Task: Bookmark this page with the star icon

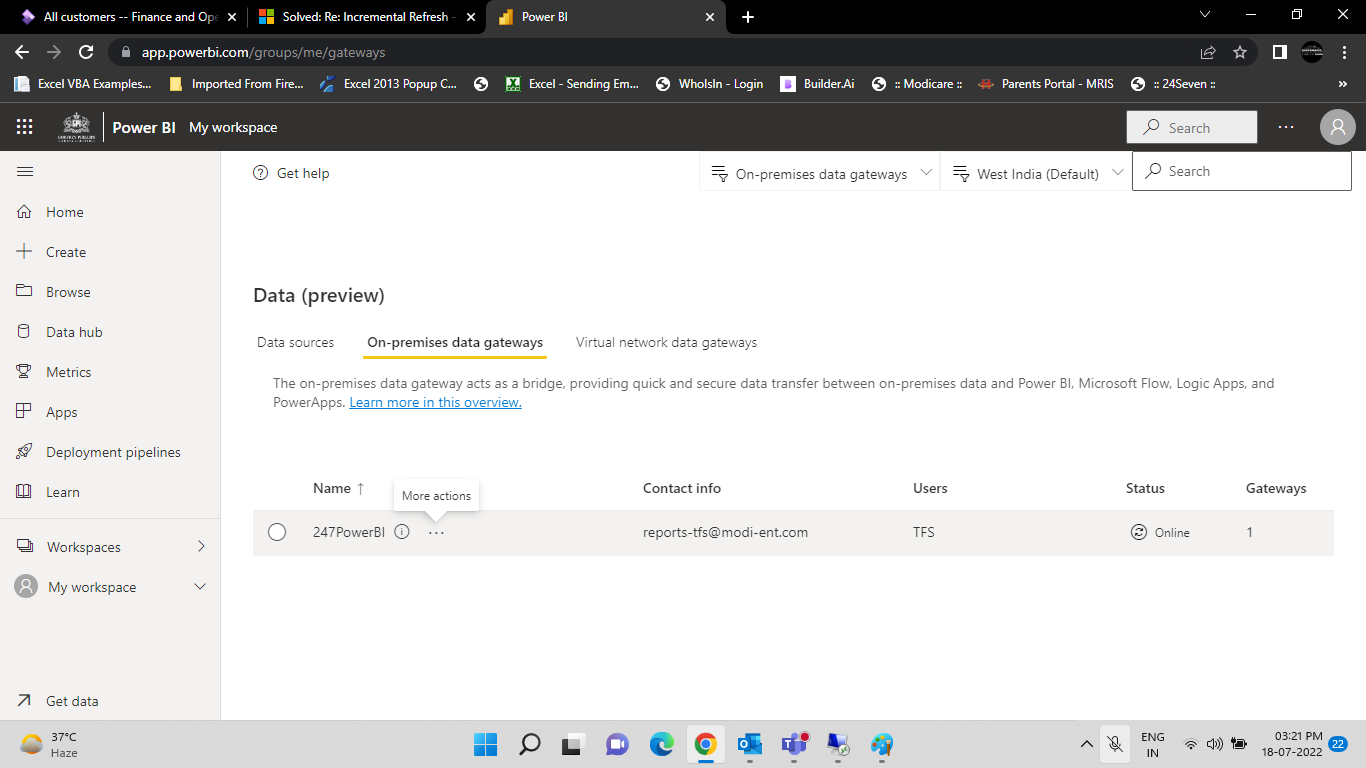Action: 1240,52
